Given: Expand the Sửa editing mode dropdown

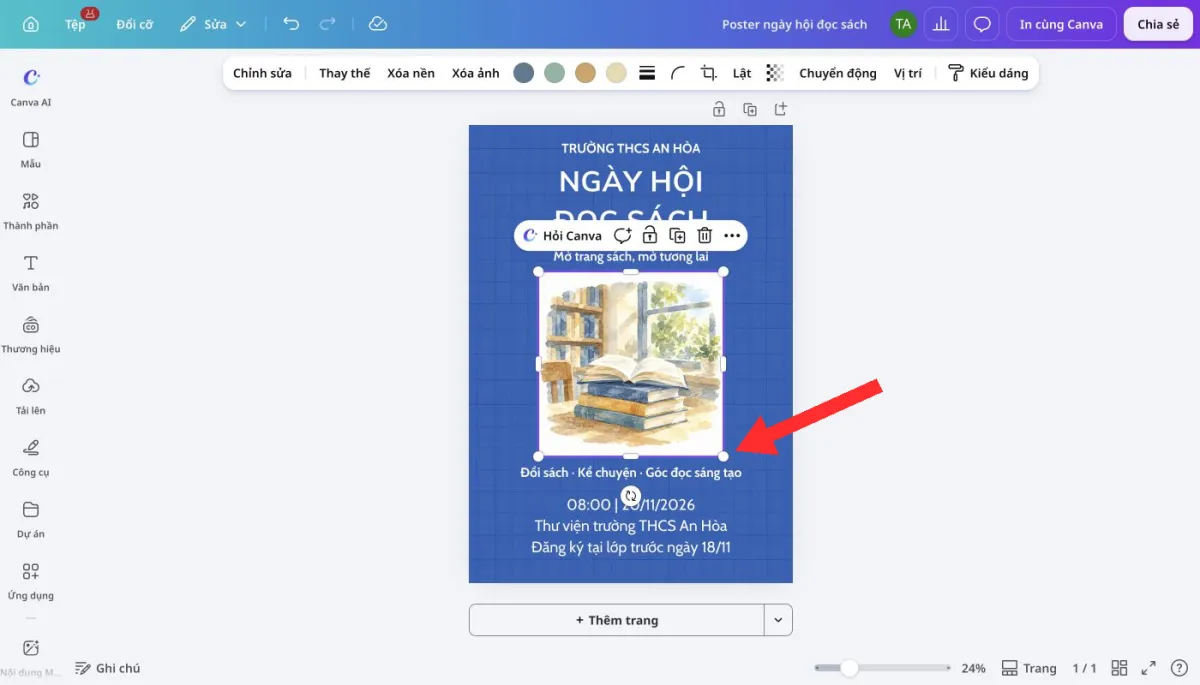Looking at the screenshot, I should [x=213, y=24].
